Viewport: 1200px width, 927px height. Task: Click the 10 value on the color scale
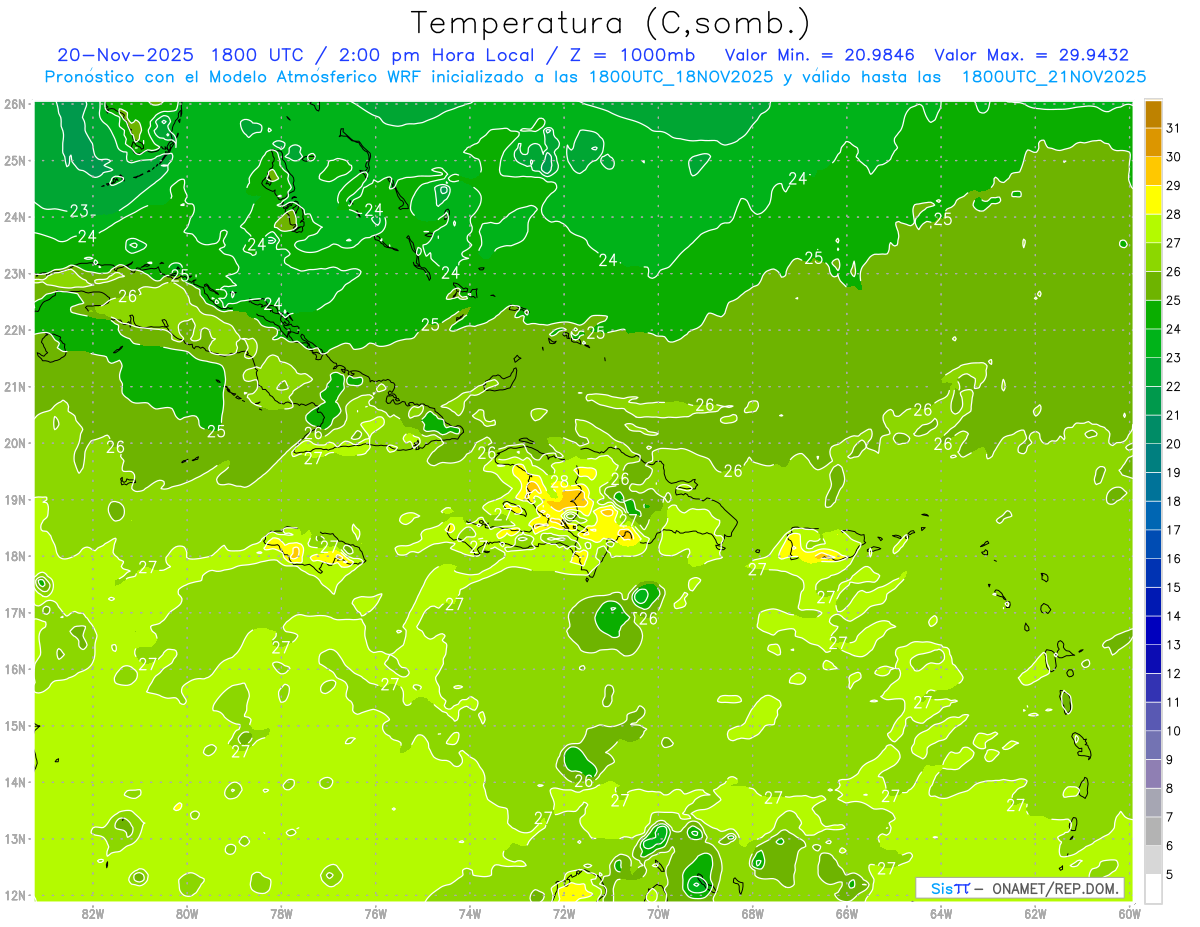click(1173, 731)
